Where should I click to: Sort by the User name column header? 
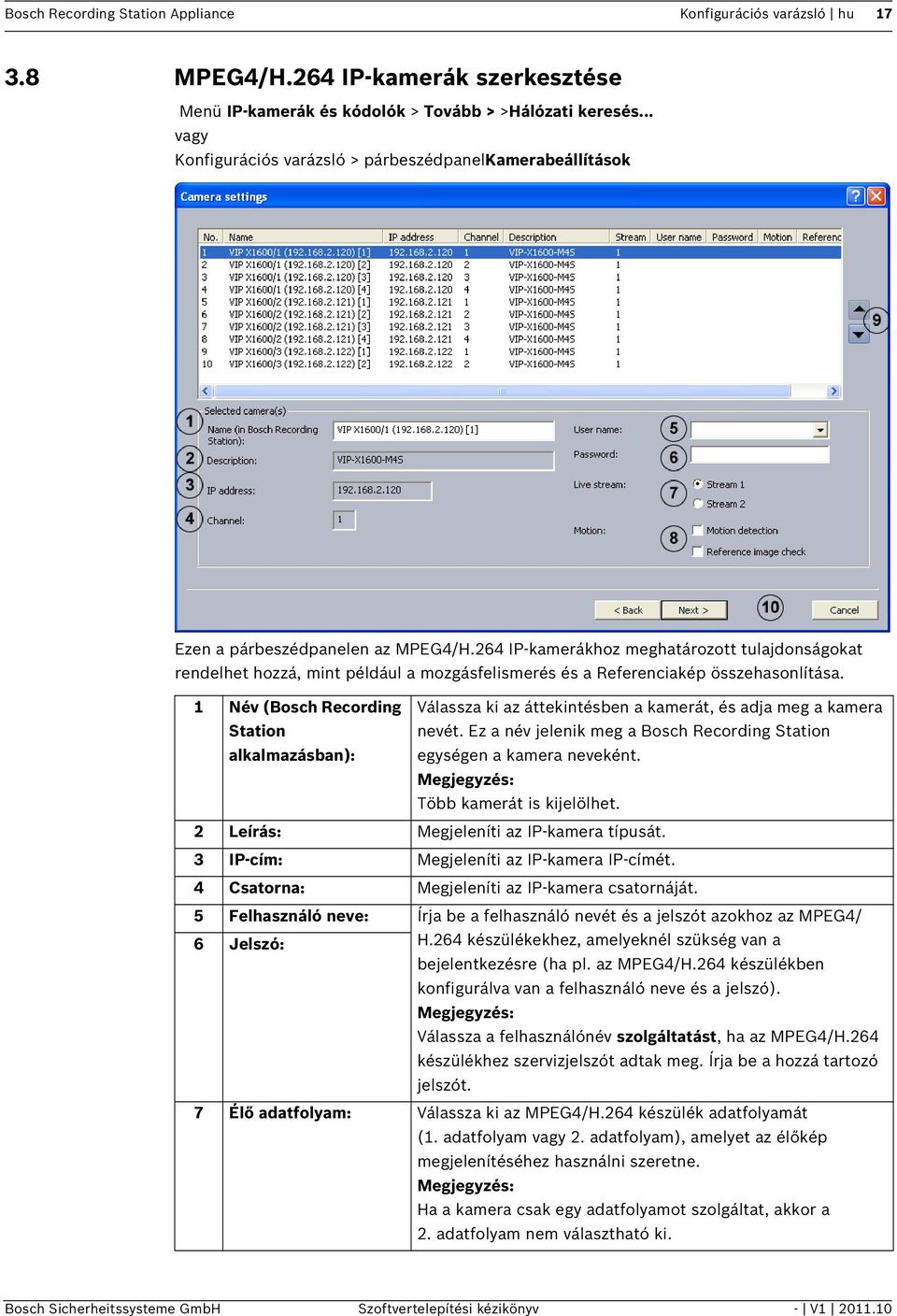(x=680, y=237)
